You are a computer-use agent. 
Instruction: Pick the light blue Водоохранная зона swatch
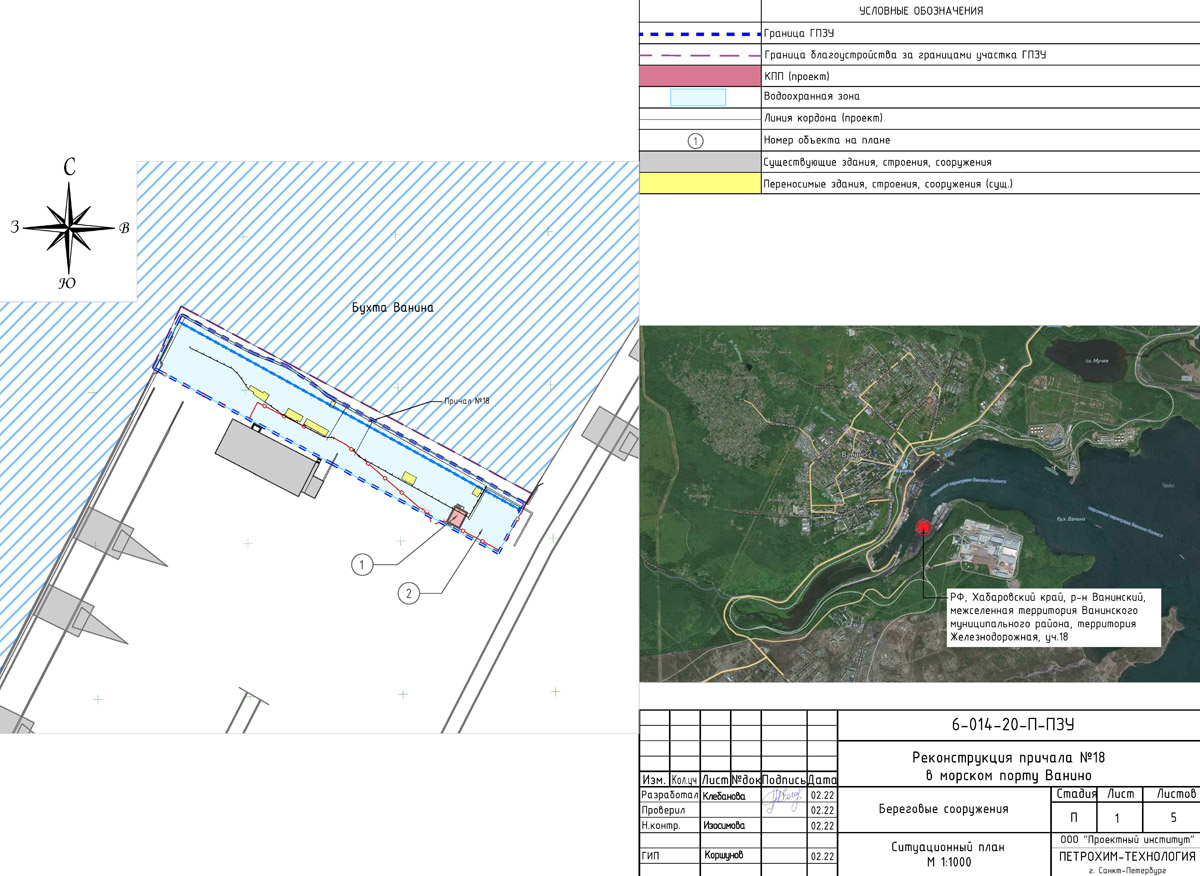[697, 97]
